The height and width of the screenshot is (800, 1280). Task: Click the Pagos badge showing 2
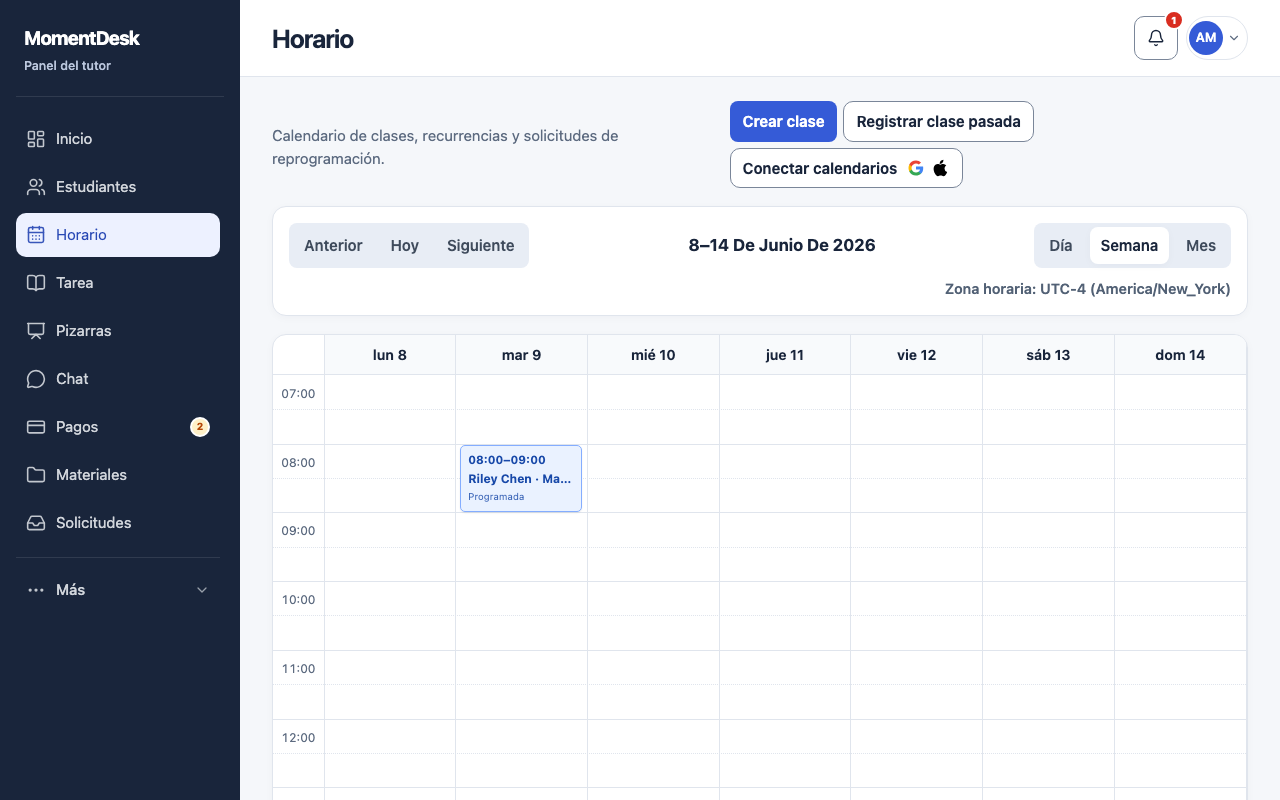click(200, 427)
